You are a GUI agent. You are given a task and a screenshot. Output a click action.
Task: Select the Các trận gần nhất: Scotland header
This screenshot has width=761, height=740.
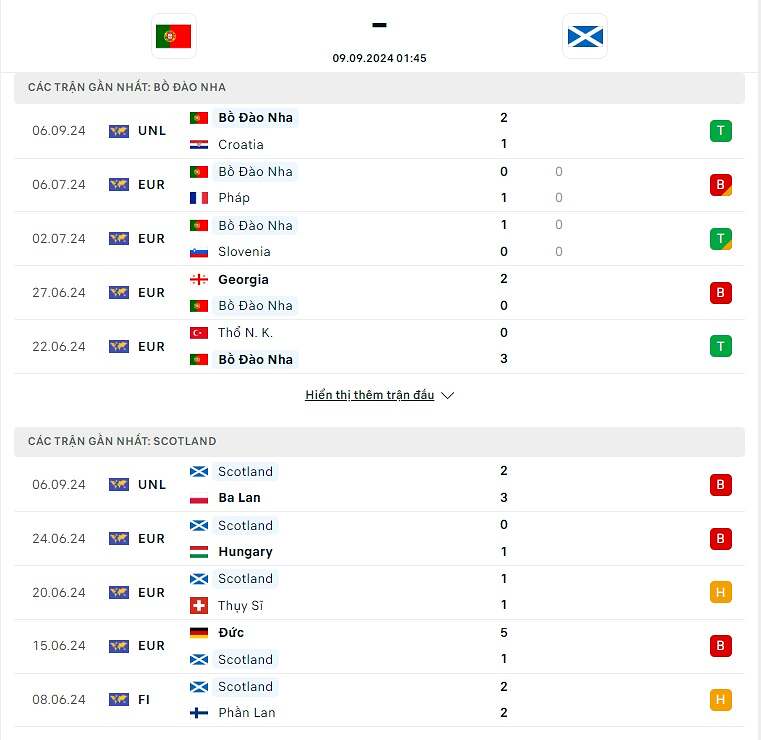pyautogui.click(x=379, y=442)
